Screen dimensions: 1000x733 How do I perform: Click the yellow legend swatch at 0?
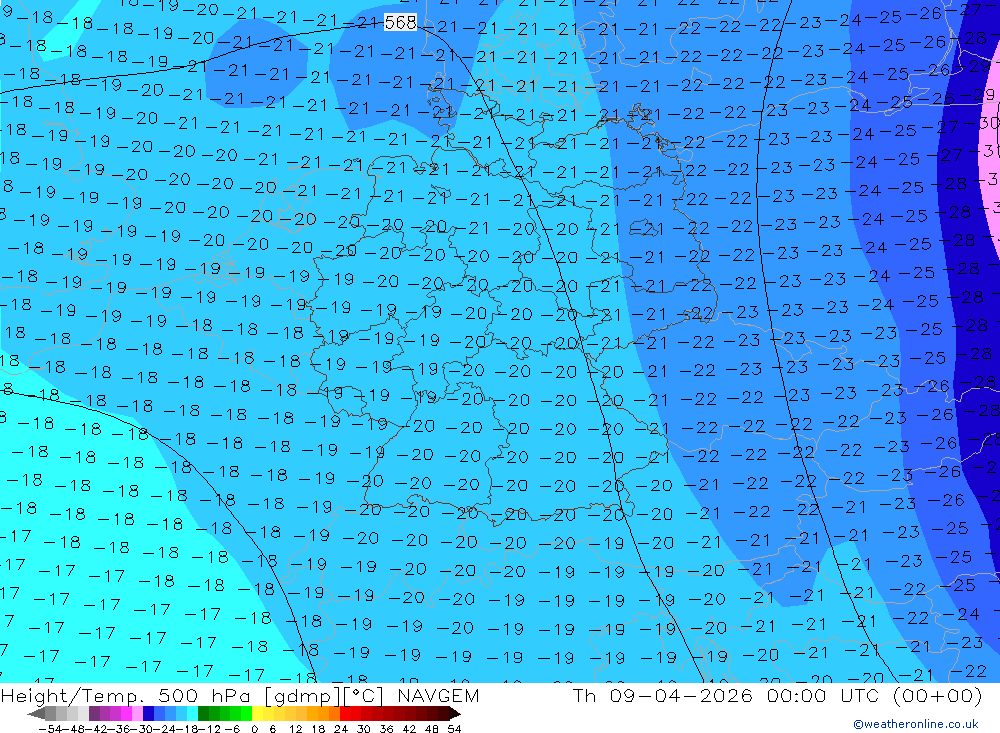(258, 713)
